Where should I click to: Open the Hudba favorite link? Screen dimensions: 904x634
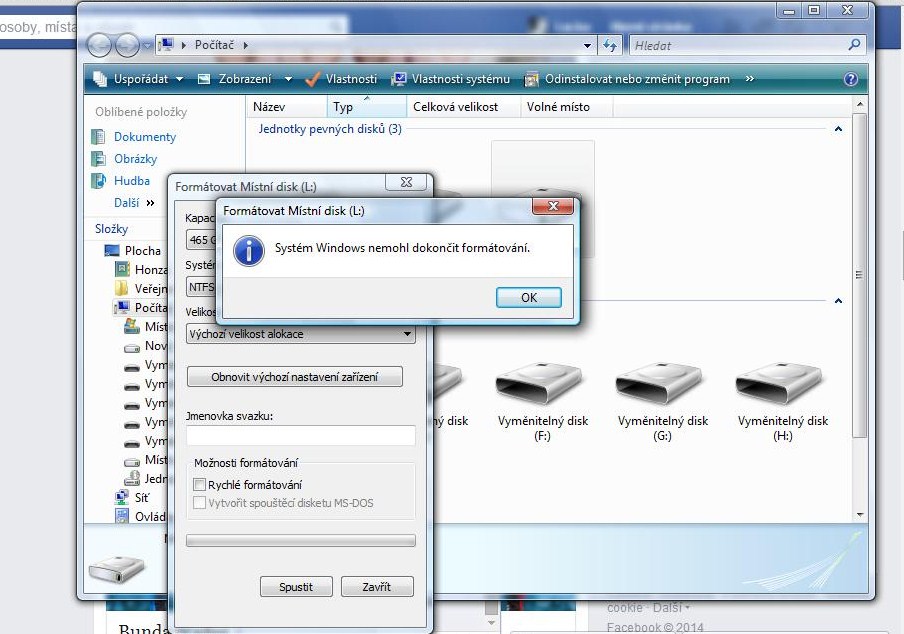131,181
